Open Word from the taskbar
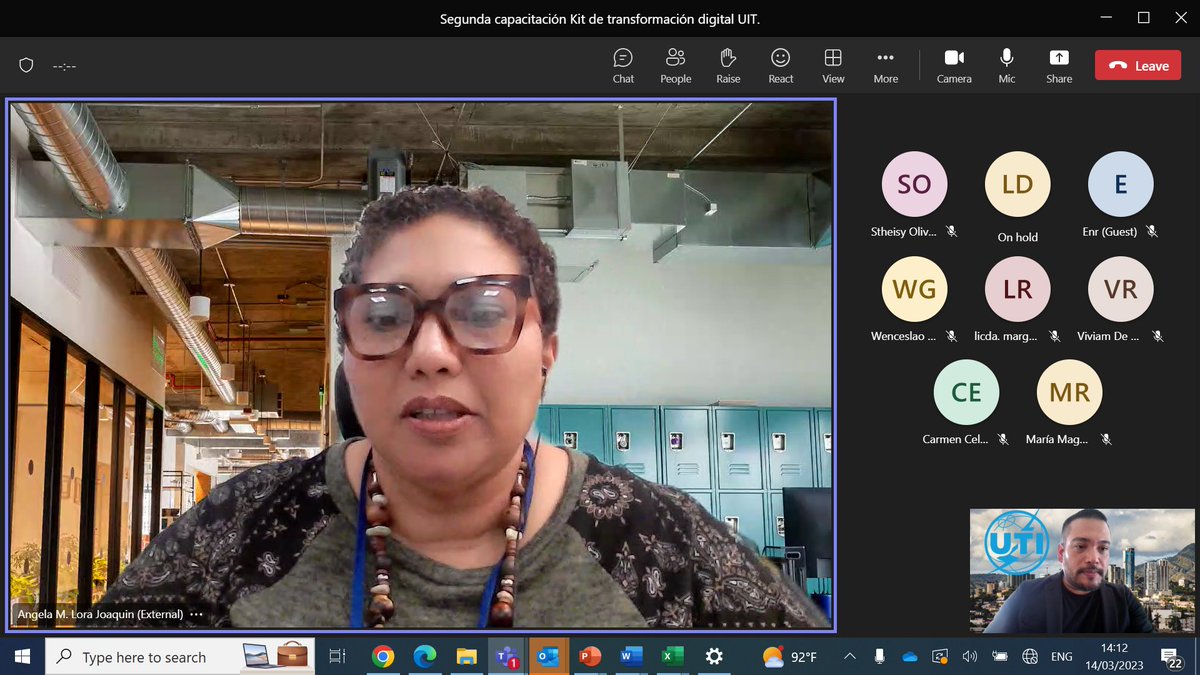 631,657
